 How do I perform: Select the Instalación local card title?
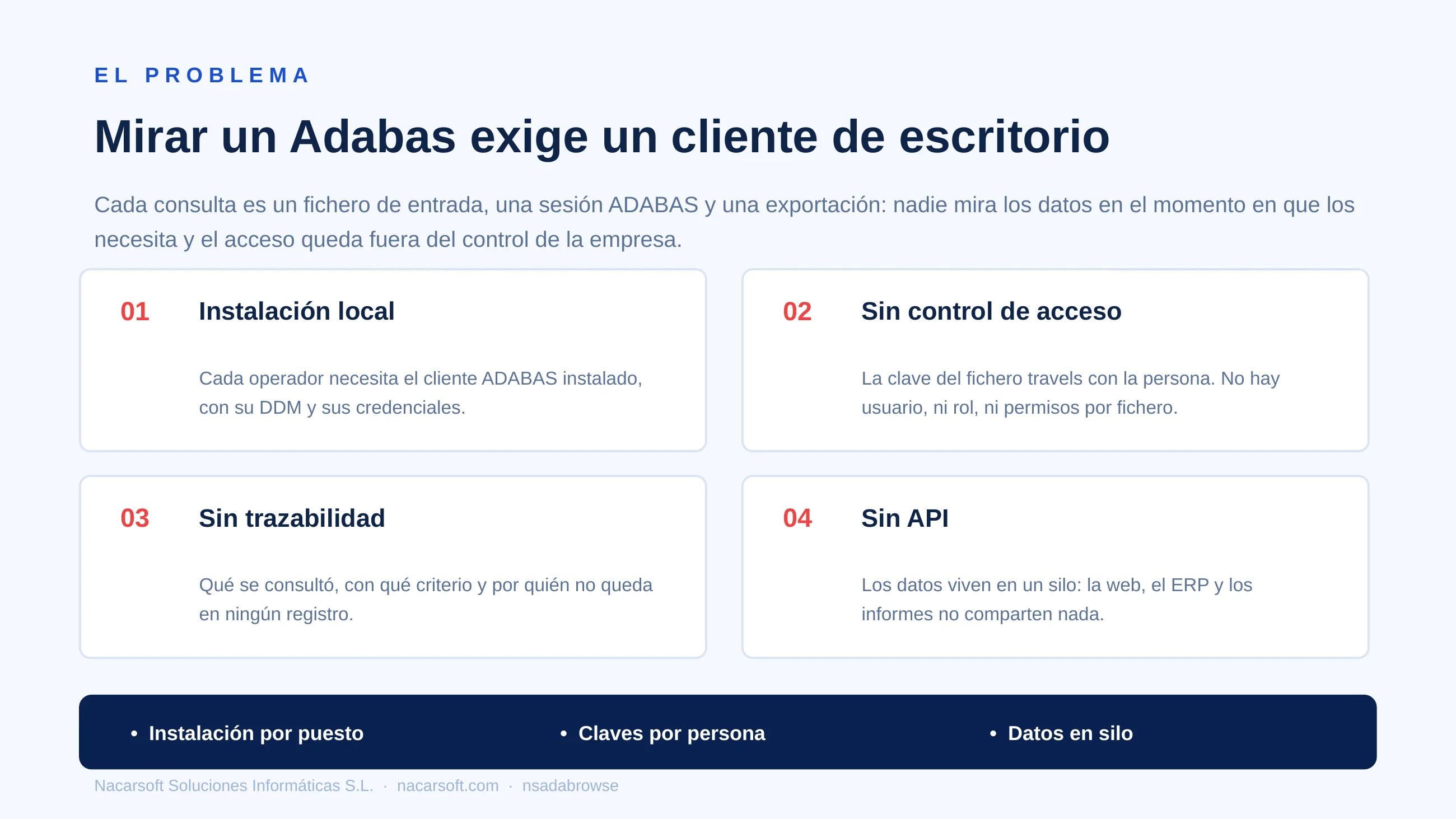(x=297, y=311)
